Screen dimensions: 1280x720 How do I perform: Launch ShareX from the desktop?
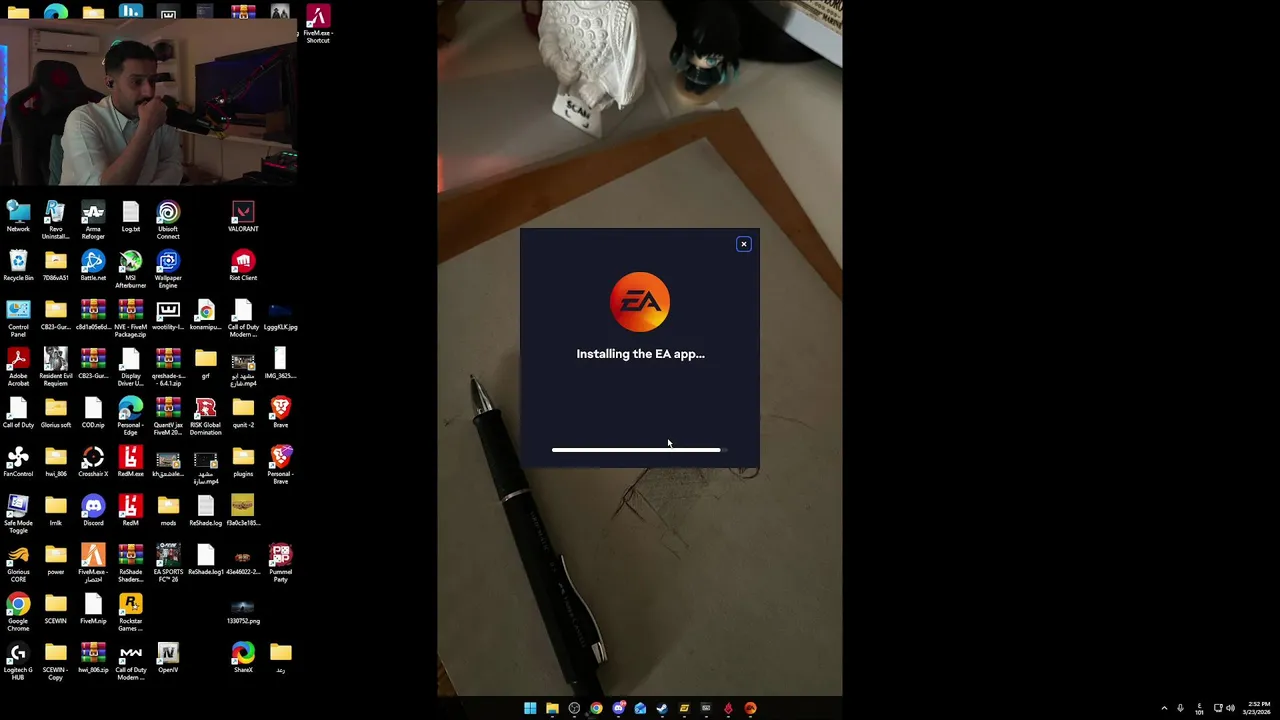pos(243,658)
